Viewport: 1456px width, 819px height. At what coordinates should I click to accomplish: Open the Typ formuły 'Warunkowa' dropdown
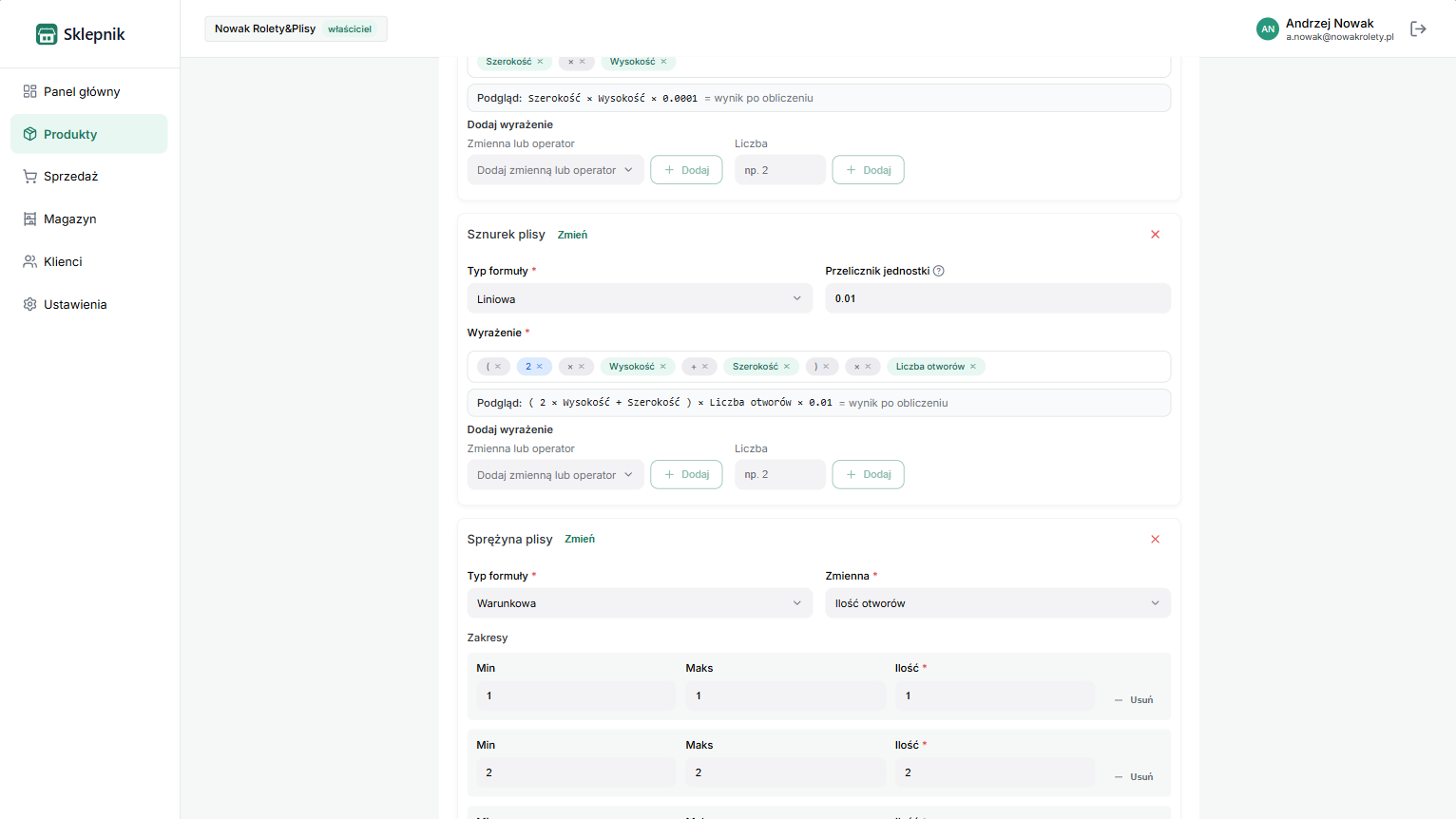click(640, 603)
